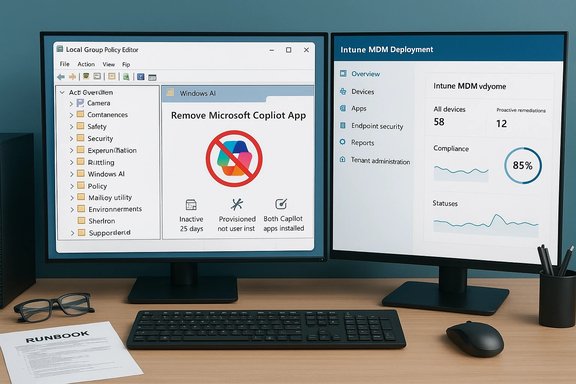Open Endpoint security in Intune navigation
The image size is (576, 384).
point(377,126)
